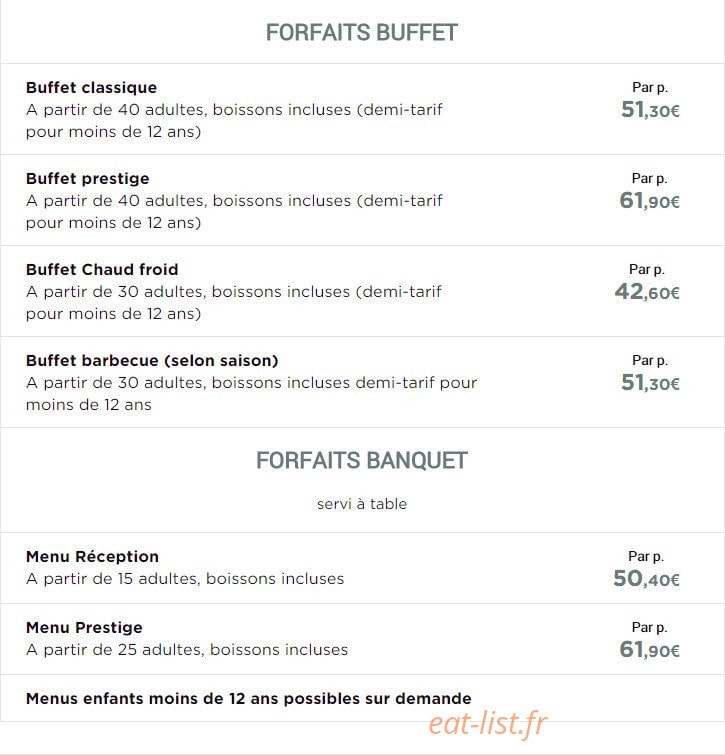The image size is (725, 755).
Task: Click the 50,40€ price
Action: 646,579
